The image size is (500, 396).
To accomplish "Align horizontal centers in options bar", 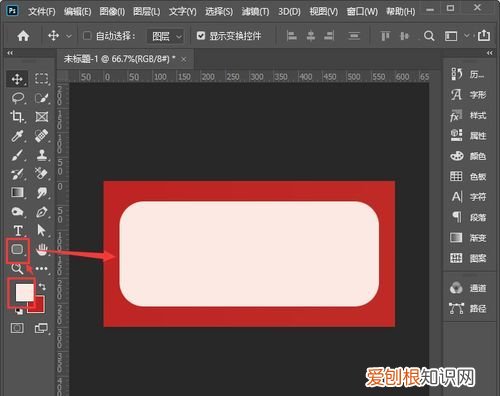I will (x=311, y=36).
